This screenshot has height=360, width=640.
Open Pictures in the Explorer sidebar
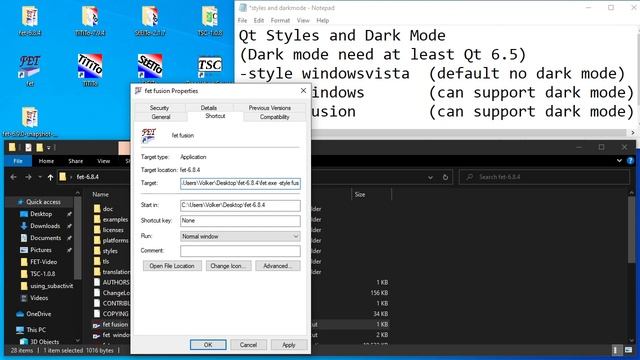(x=41, y=250)
